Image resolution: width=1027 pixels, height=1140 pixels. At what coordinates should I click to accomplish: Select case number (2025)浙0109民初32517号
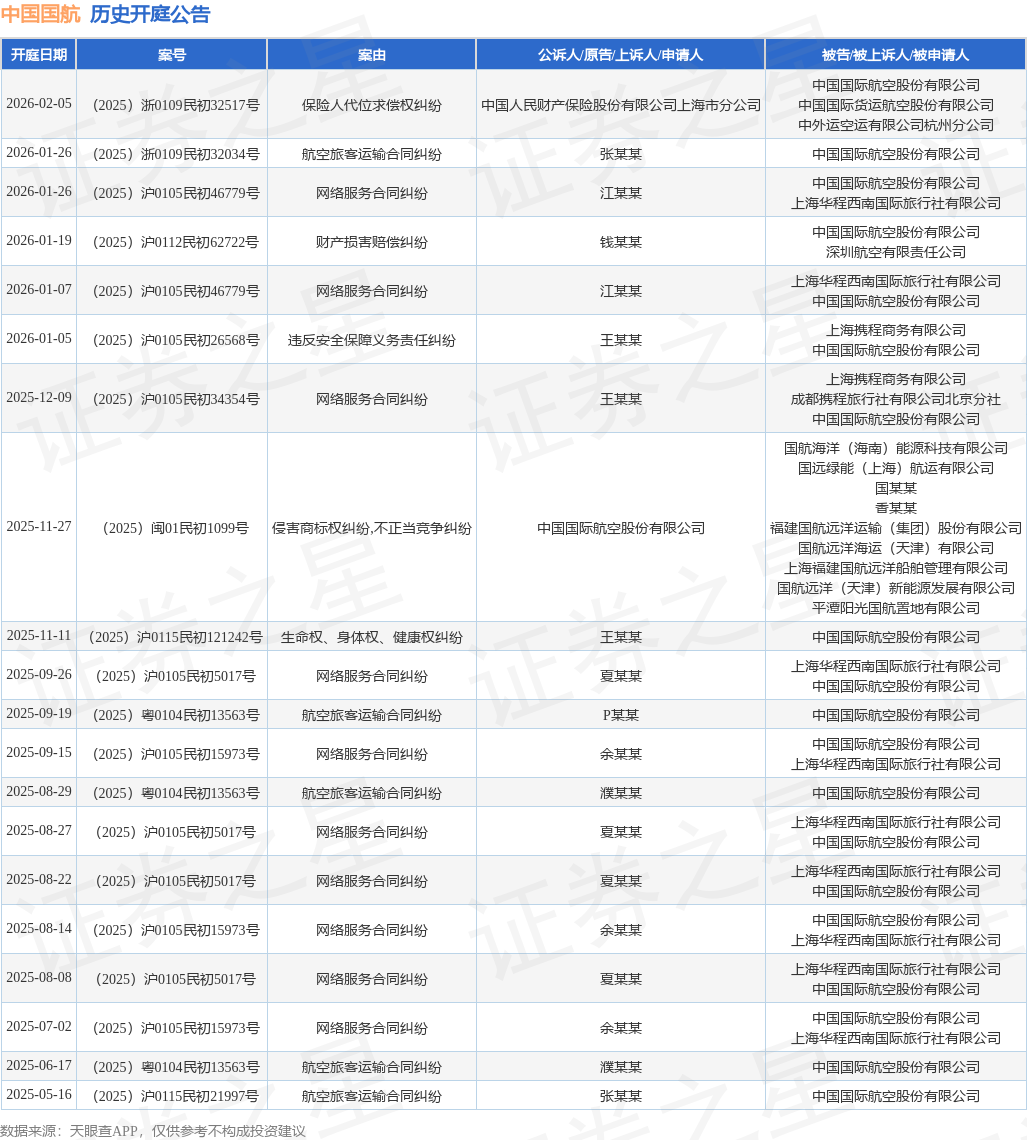pyautogui.click(x=172, y=105)
